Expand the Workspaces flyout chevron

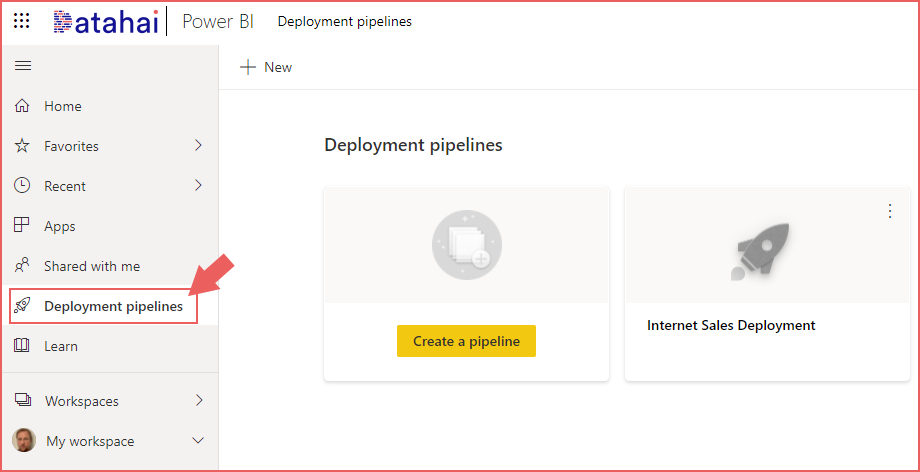(199, 400)
